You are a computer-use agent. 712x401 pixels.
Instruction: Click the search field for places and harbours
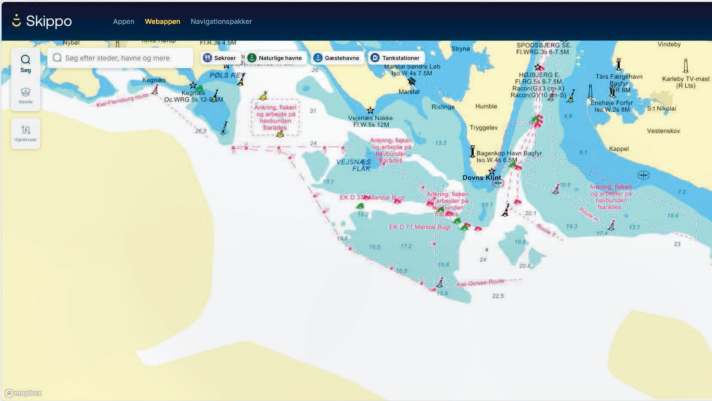pos(121,59)
